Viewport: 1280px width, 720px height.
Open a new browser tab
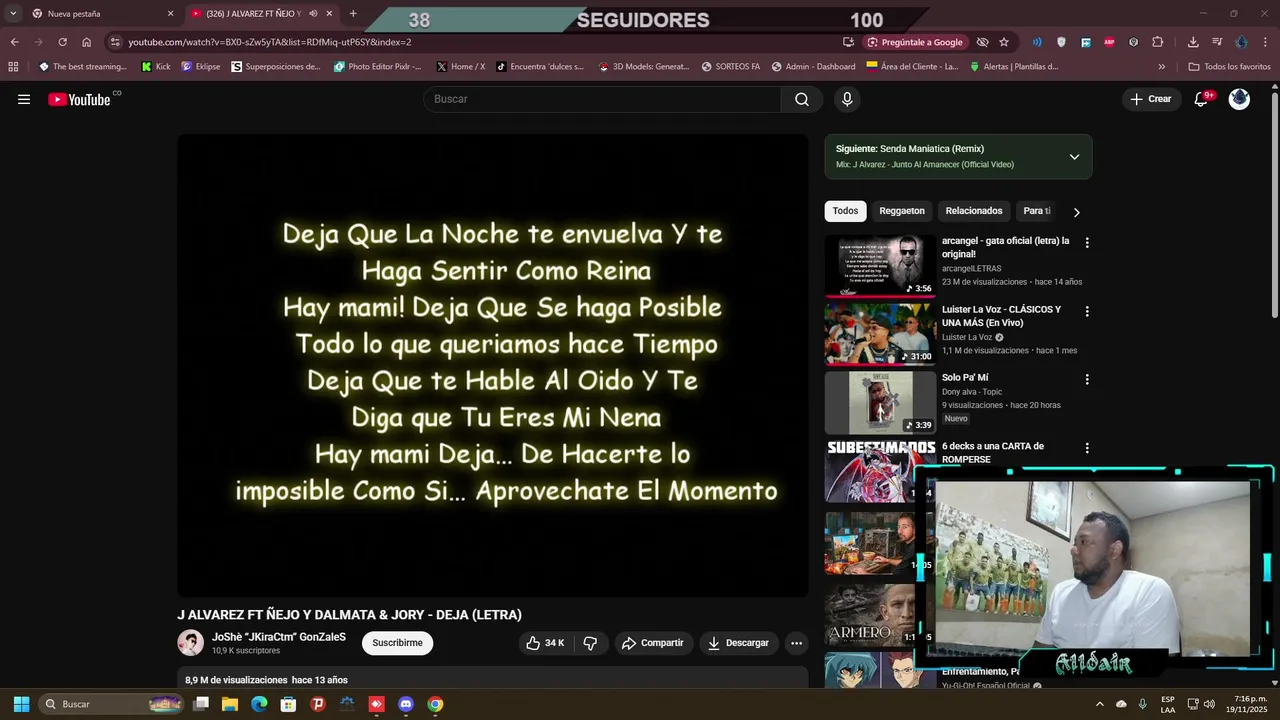(353, 14)
